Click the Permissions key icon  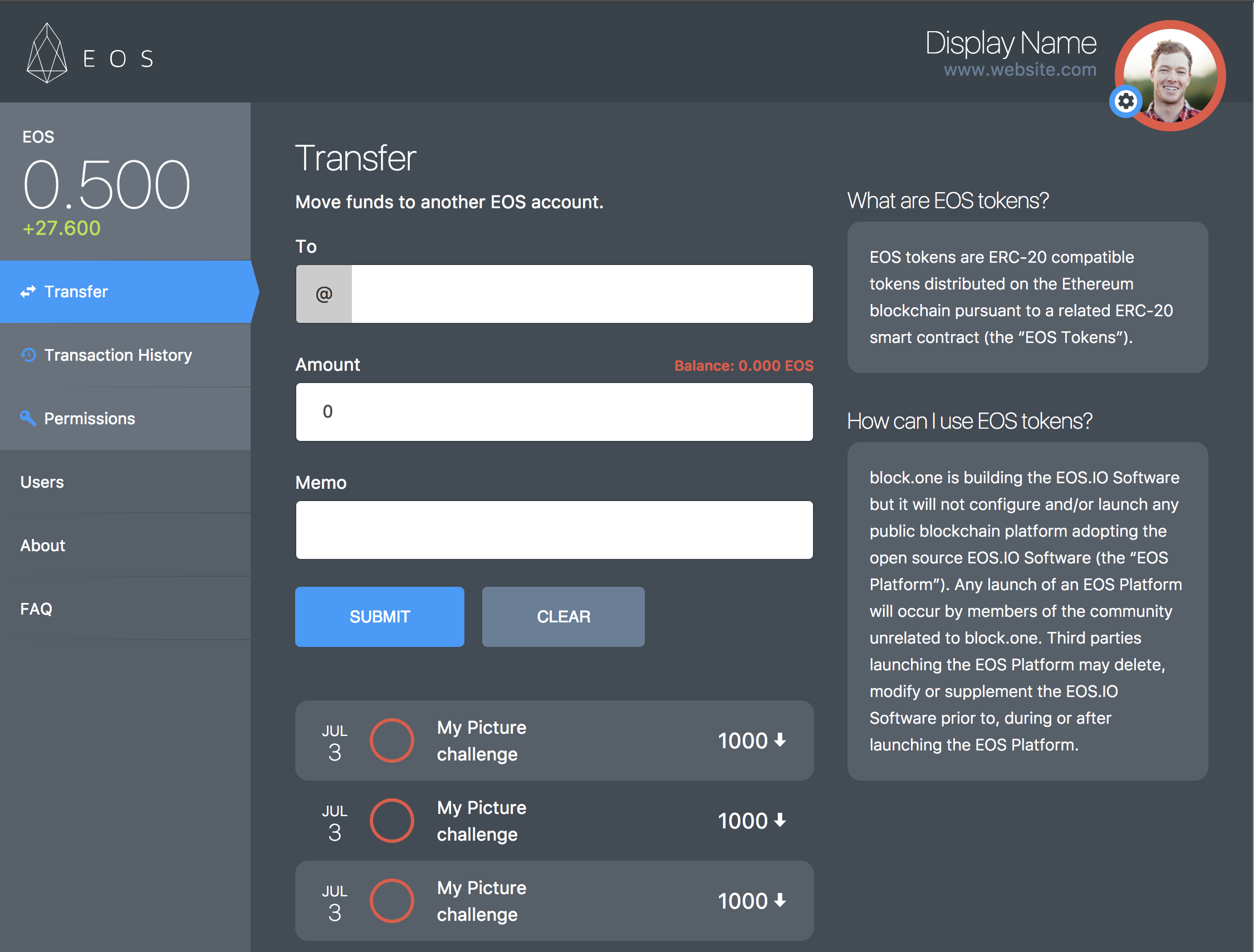click(28, 418)
